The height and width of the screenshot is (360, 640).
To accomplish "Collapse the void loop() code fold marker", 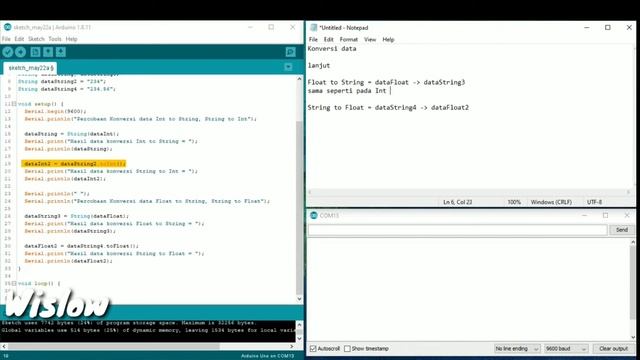I will click(x=14, y=283).
